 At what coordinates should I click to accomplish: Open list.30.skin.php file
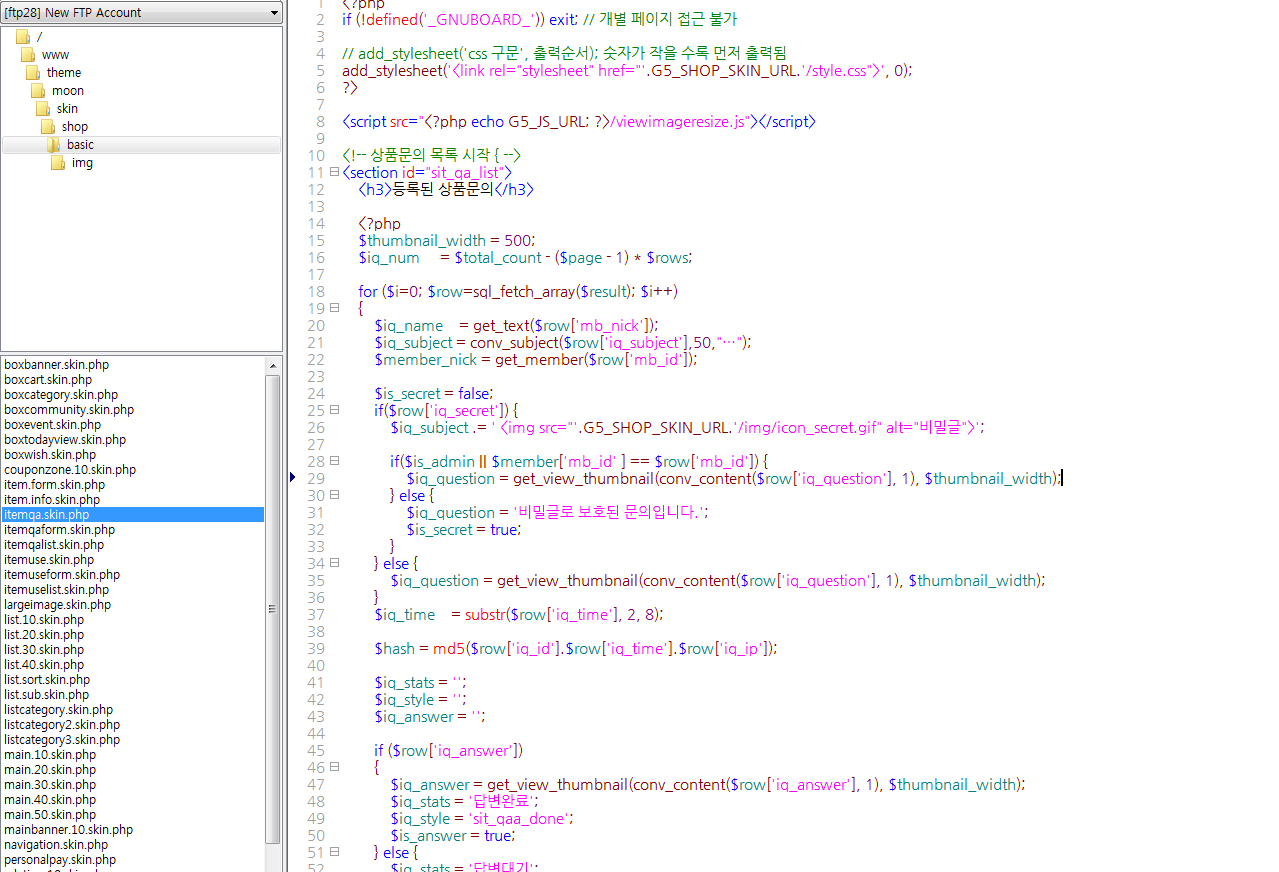coord(44,650)
